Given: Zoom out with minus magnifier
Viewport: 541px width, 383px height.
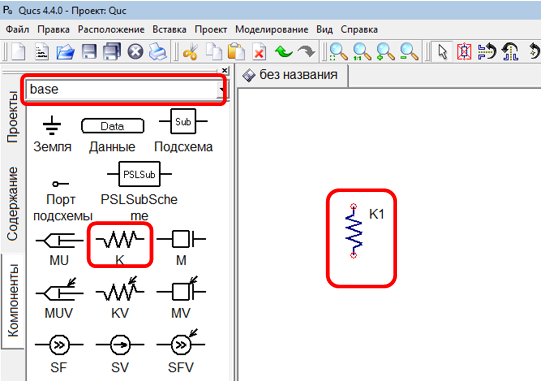Looking at the screenshot, I should click(x=409, y=52).
